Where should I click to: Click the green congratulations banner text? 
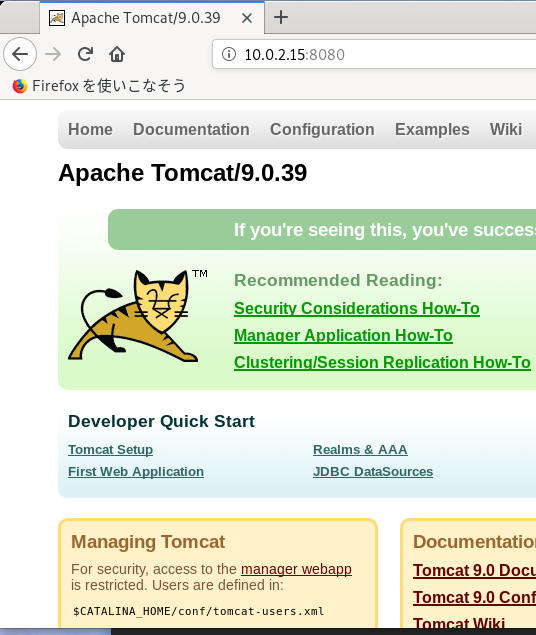pos(385,230)
